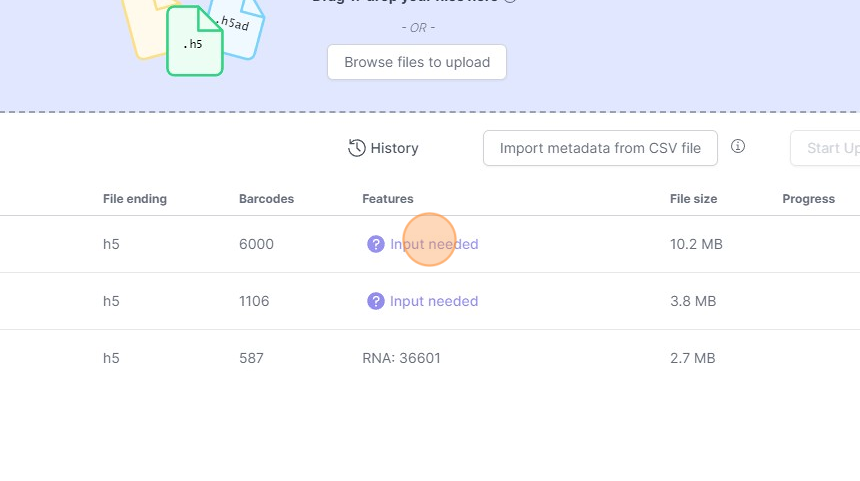This screenshot has height=481, width=860.
Task: Open "Input needed" text for 3.8 MB file
Action: pos(434,301)
